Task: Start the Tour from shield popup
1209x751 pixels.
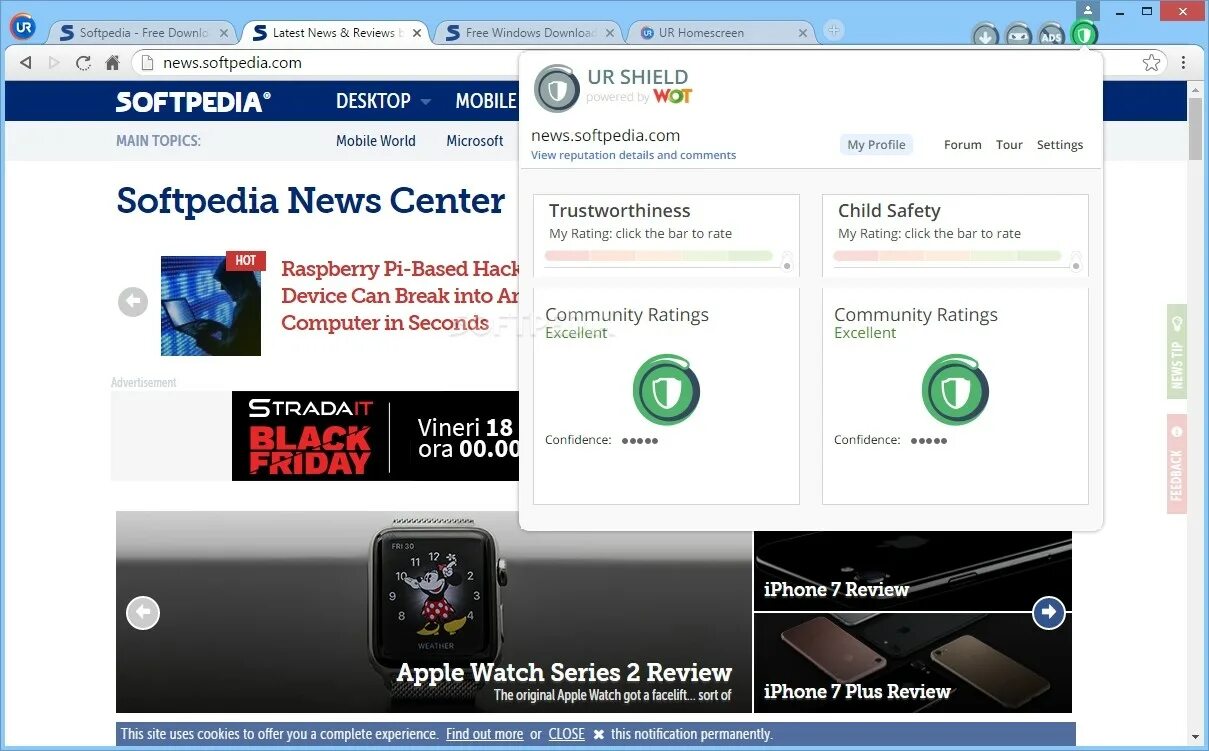Action: coord(1009,145)
